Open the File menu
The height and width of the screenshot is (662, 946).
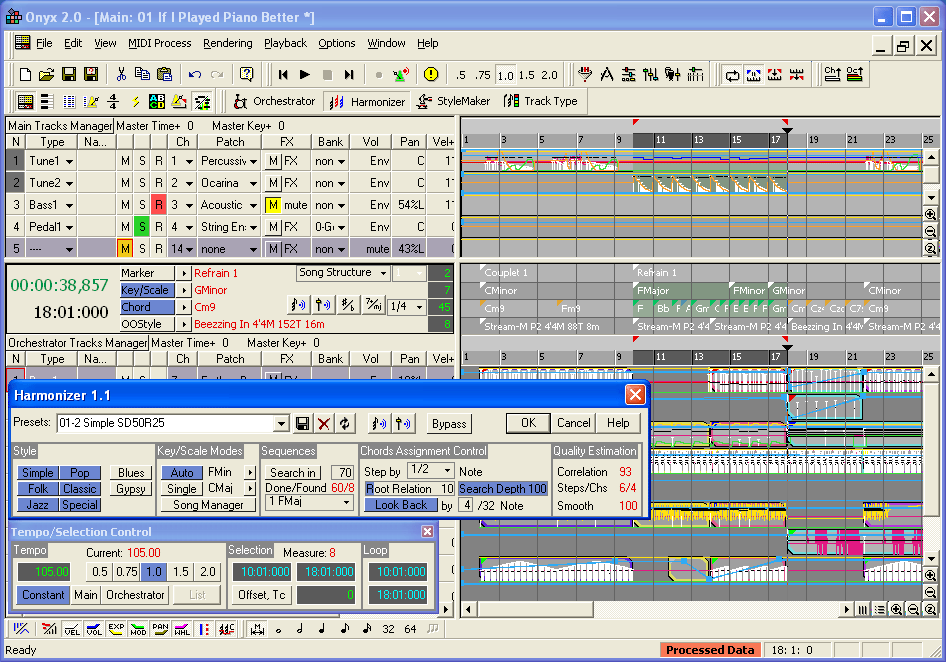click(44, 43)
